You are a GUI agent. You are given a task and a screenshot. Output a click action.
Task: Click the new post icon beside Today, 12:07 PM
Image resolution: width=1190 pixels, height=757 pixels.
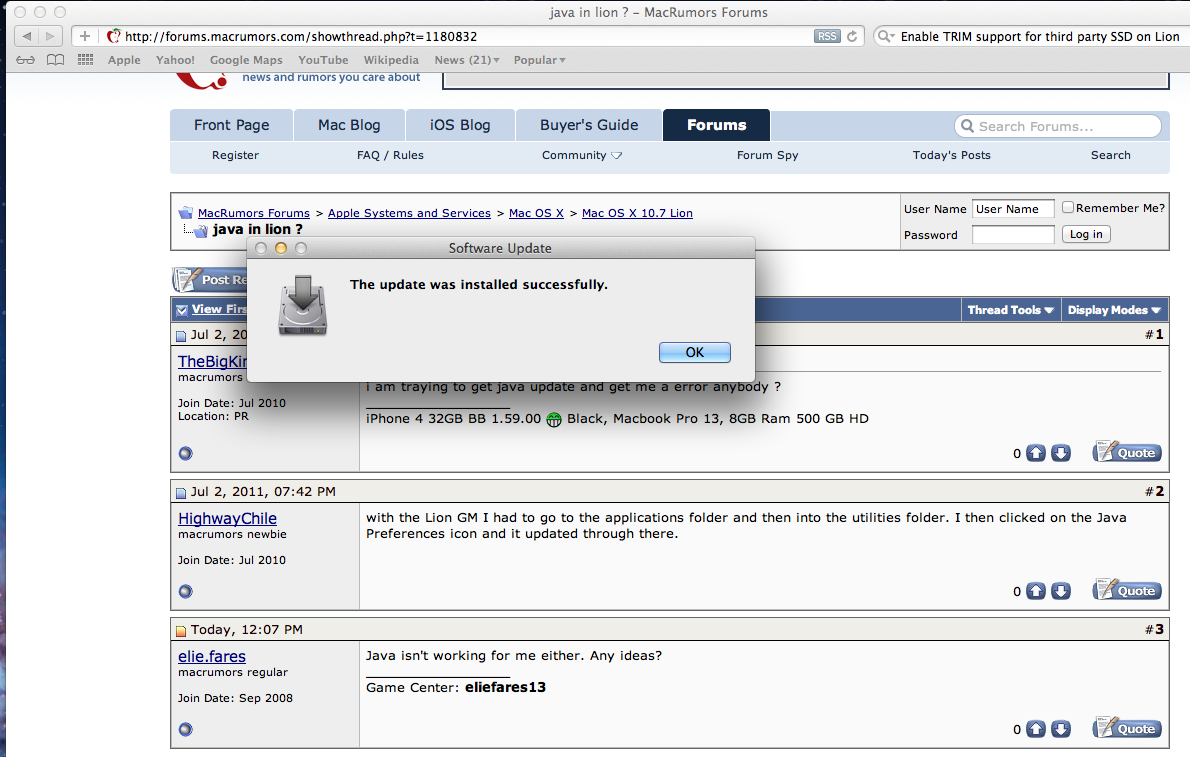[181, 631]
